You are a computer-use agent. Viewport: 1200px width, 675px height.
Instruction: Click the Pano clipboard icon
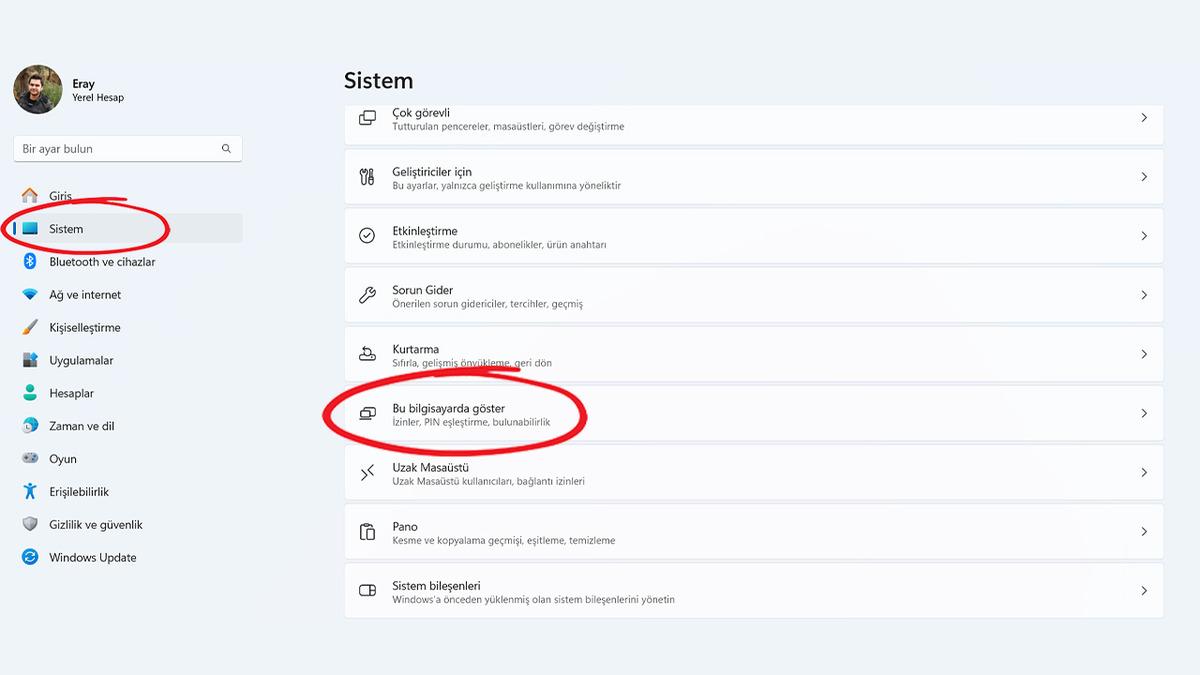[x=367, y=532]
